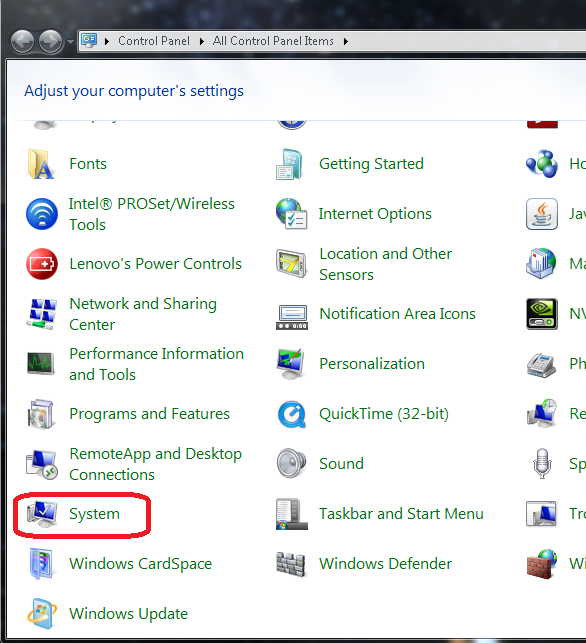
Task: Open the Windows Defender wall icon
Action: click(291, 564)
